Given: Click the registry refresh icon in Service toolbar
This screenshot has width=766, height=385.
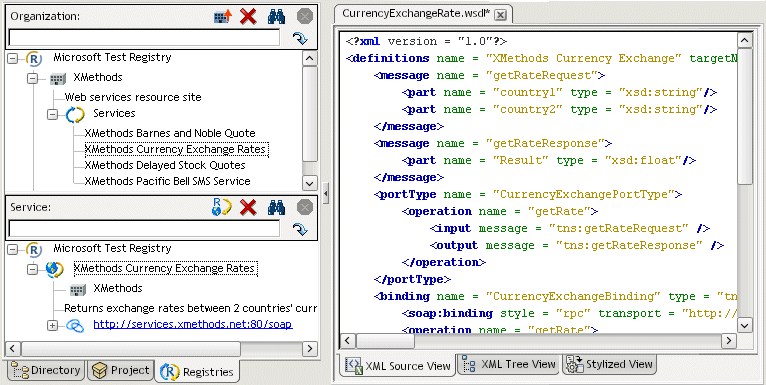Looking at the screenshot, I should [222, 208].
